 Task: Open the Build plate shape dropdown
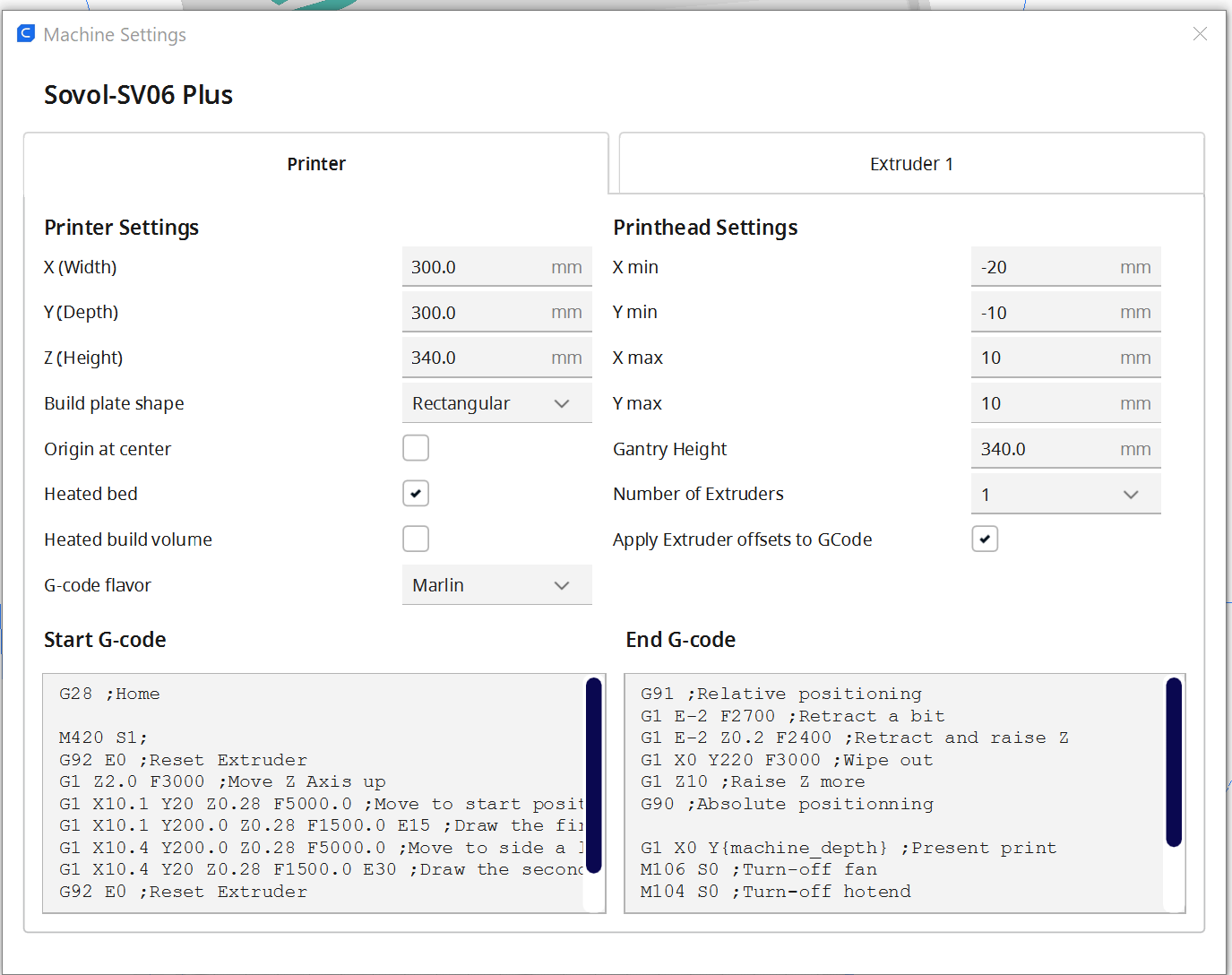pos(496,403)
